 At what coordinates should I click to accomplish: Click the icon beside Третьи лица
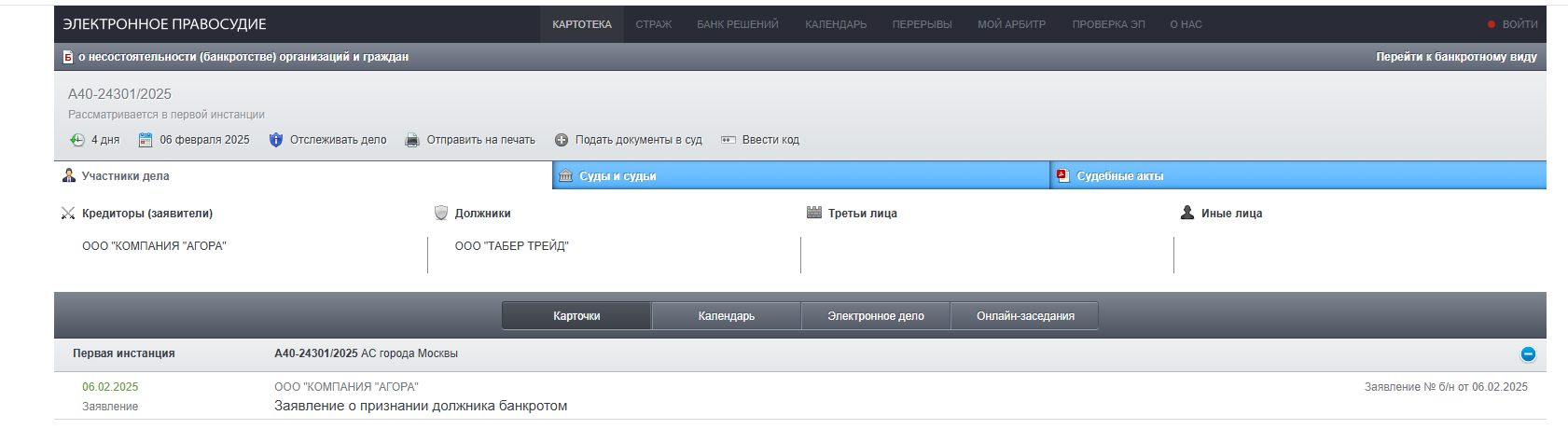click(x=814, y=213)
